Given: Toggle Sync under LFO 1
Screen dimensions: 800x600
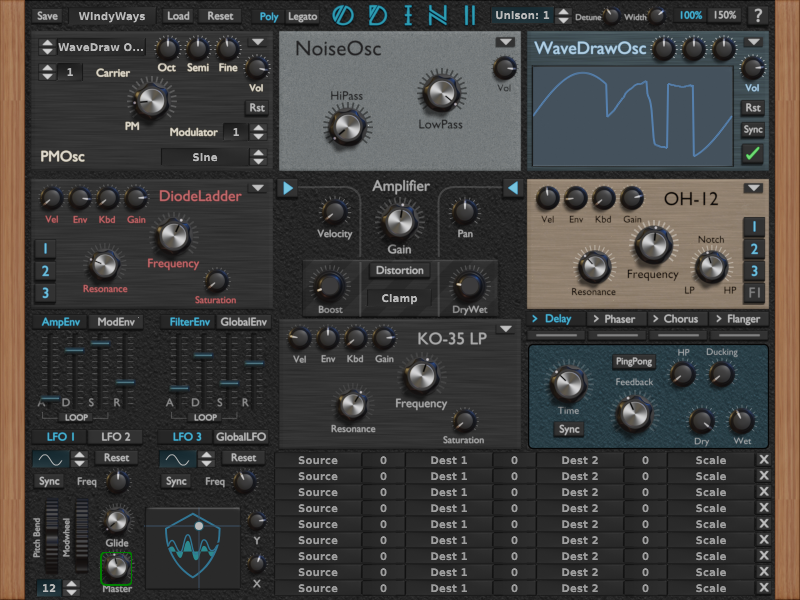Looking at the screenshot, I should pos(49,481).
